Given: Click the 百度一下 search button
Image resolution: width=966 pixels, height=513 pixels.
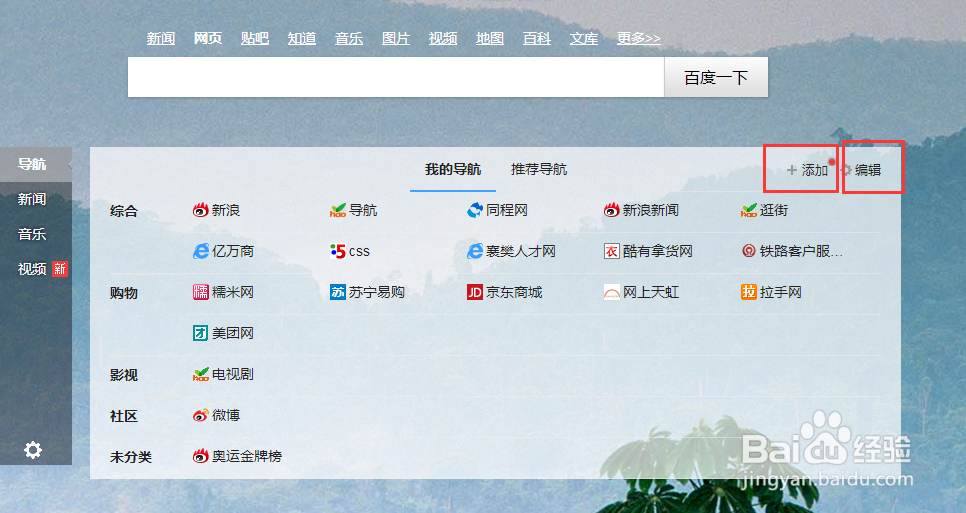Looking at the screenshot, I should (x=716, y=77).
